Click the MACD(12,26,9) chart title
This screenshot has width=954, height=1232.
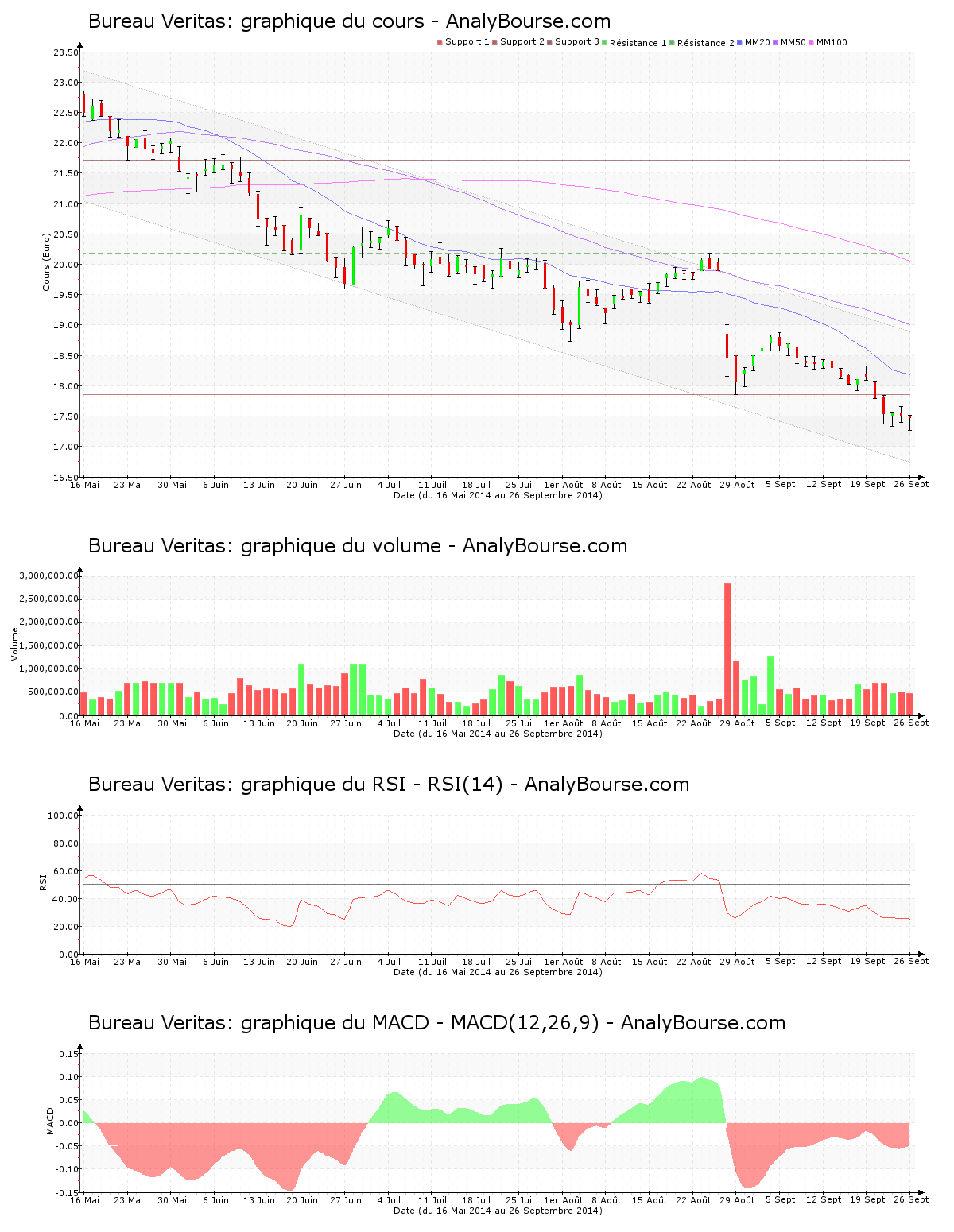(x=436, y=1023)
